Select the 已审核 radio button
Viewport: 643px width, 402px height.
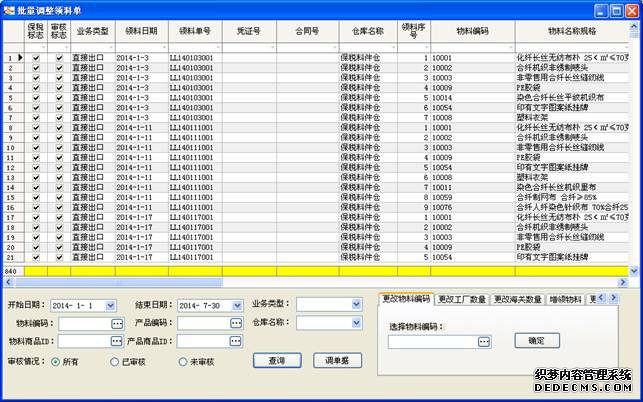click(111, 361)
